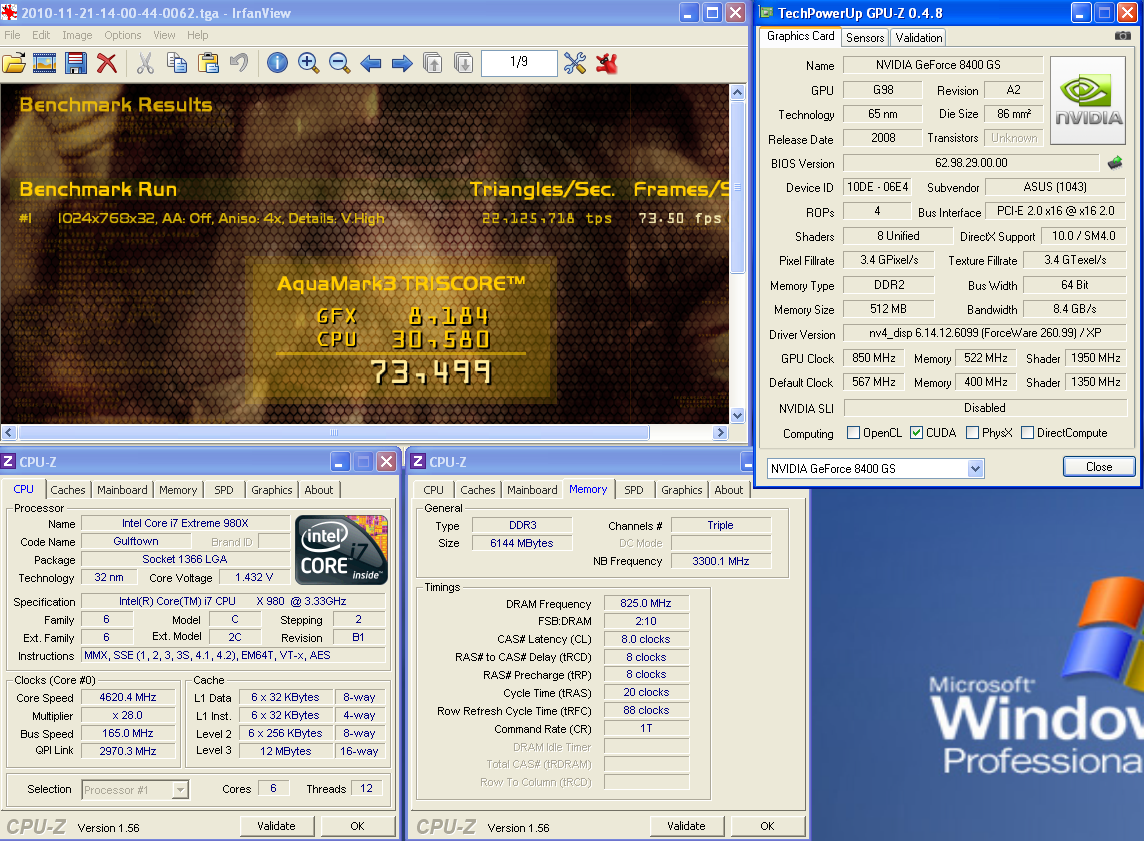
Task: Click the BIOS save chip icon in GPU-Z
Action: [1115, 163]
